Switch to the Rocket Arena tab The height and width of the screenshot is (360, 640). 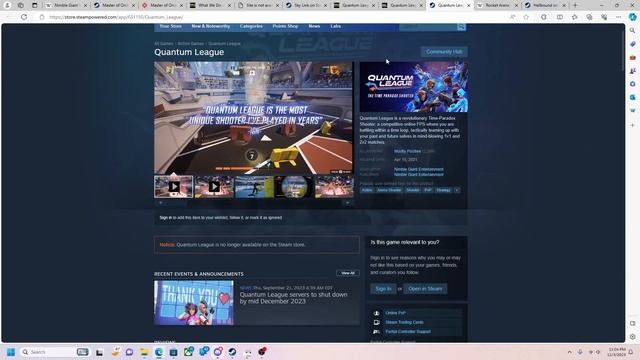(497, 5)
